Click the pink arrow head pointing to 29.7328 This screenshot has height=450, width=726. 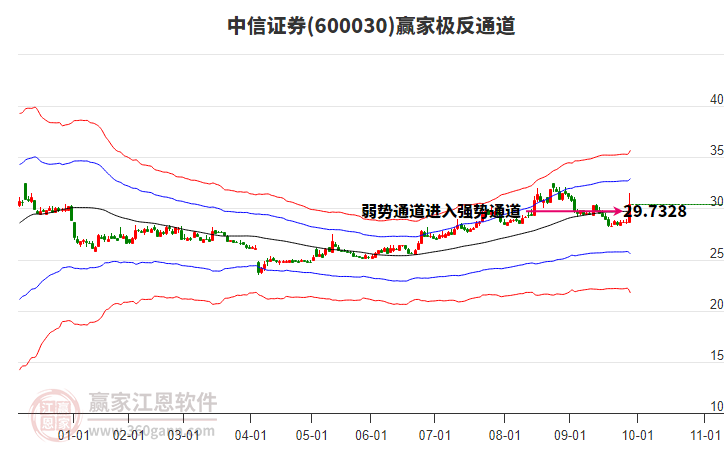coord(617,212)
